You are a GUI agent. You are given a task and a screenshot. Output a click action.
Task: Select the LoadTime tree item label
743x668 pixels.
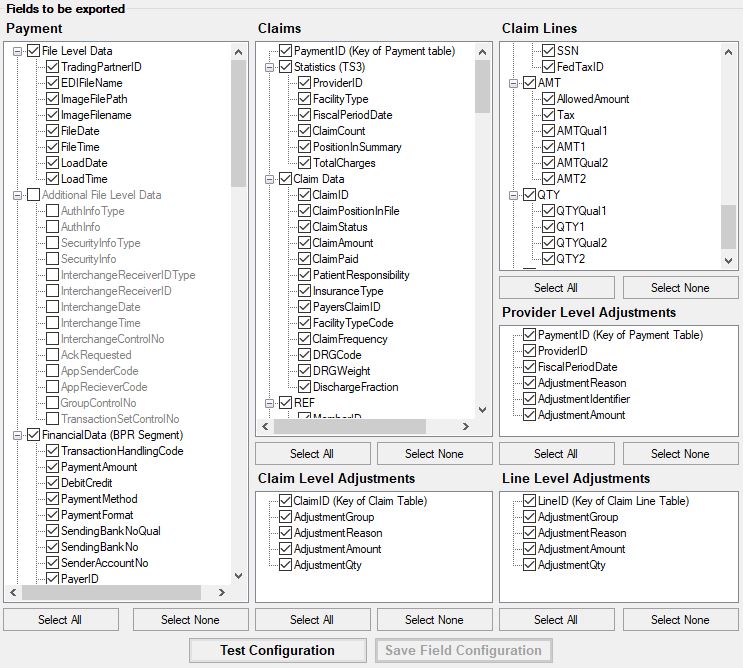coord(84,179)
